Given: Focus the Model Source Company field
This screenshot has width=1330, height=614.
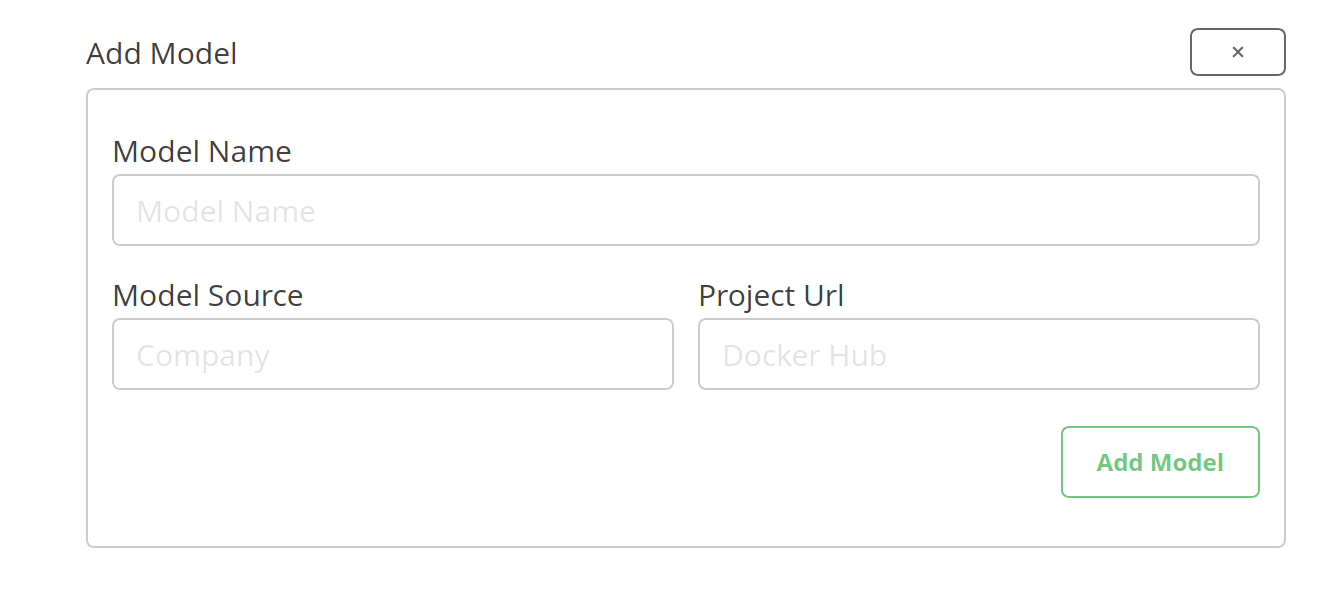Looking at the screenshot, I should coord(393,354).
